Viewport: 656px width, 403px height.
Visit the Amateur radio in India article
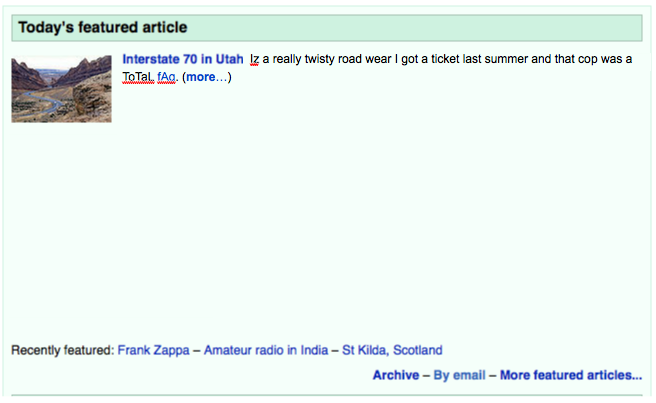tap(266, 350)
